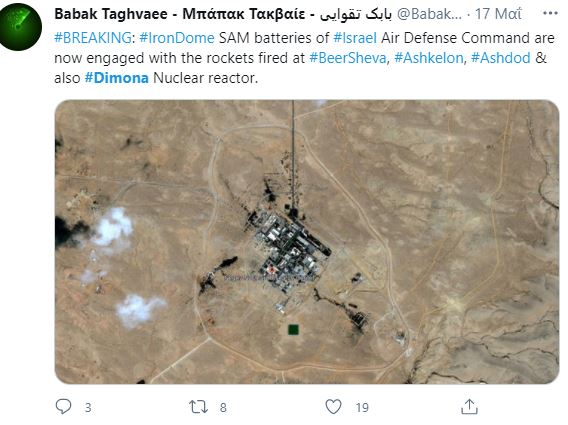Image resolution: width=568 pixels, height=425 pixels.
Task: Click the #Ashkelon hashtag
Action: click(429, 58)
